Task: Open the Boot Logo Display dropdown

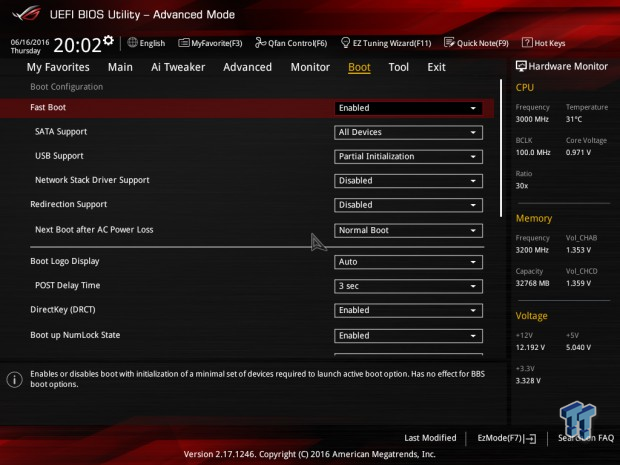Action: pos(408,262)
